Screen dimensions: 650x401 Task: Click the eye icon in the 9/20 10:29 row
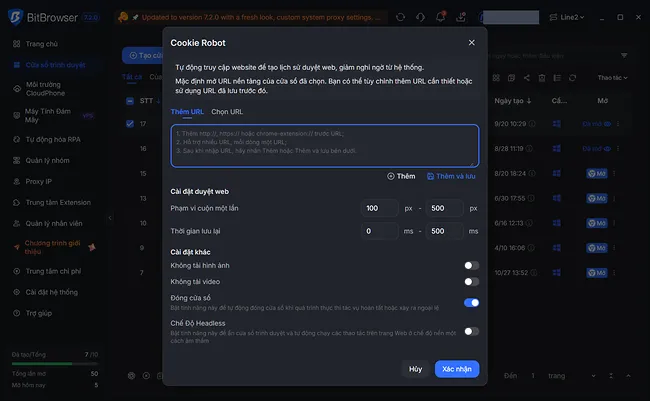pyautogui.click(x=607, y=124)
